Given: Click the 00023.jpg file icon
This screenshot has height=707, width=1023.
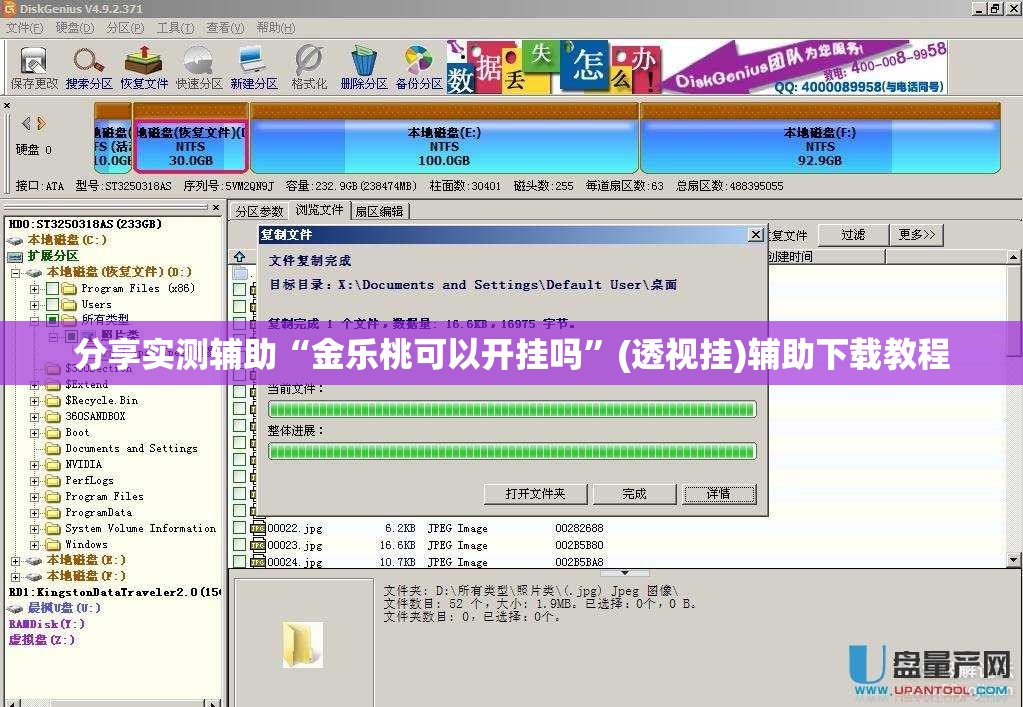Looking at the screenshot, I should (x=258, y=545).
